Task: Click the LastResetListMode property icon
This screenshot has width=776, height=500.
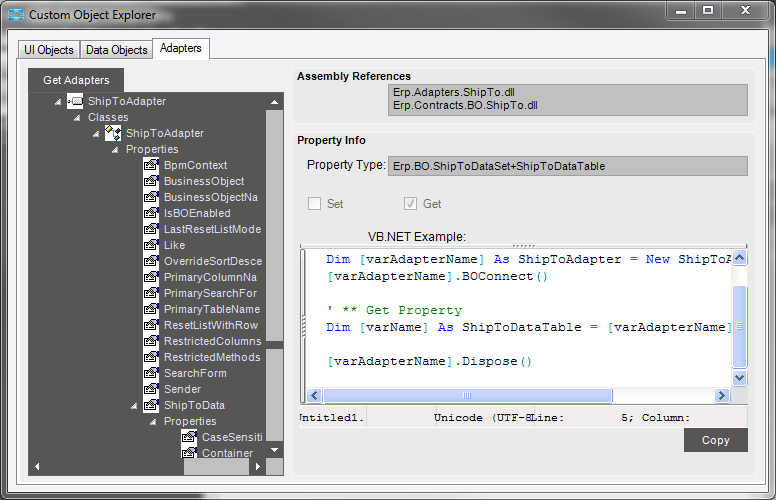Action: [x=151, y=229]
